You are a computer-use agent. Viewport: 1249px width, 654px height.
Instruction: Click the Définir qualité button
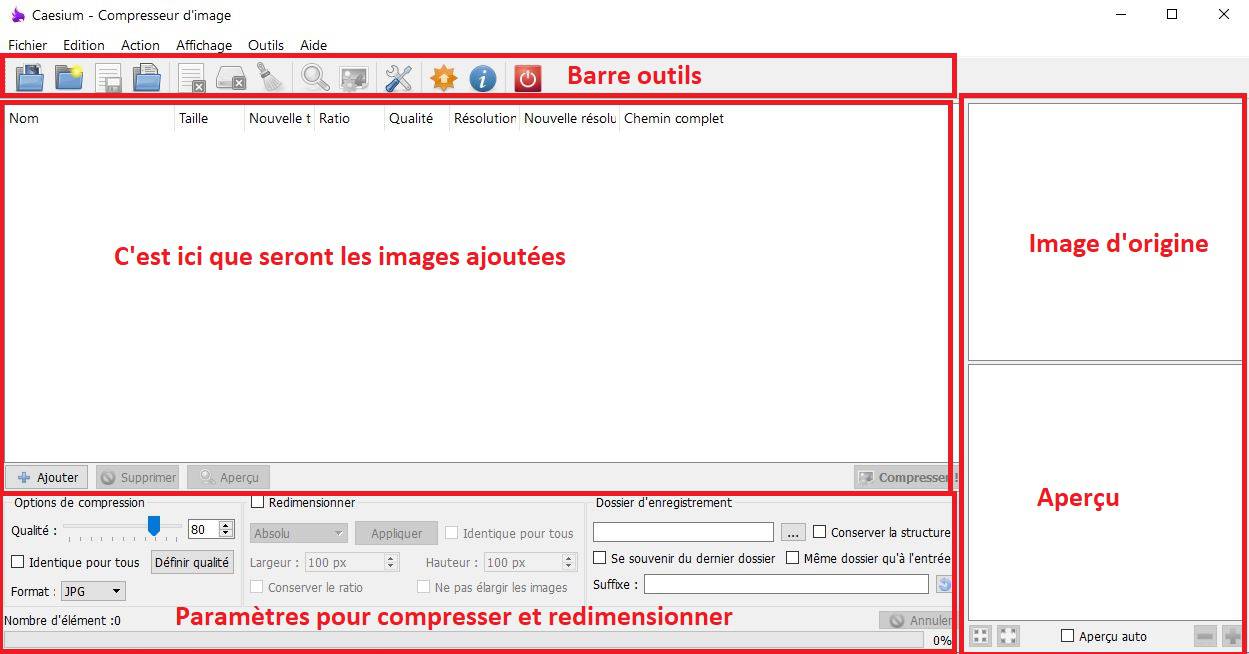click(192, 562)
